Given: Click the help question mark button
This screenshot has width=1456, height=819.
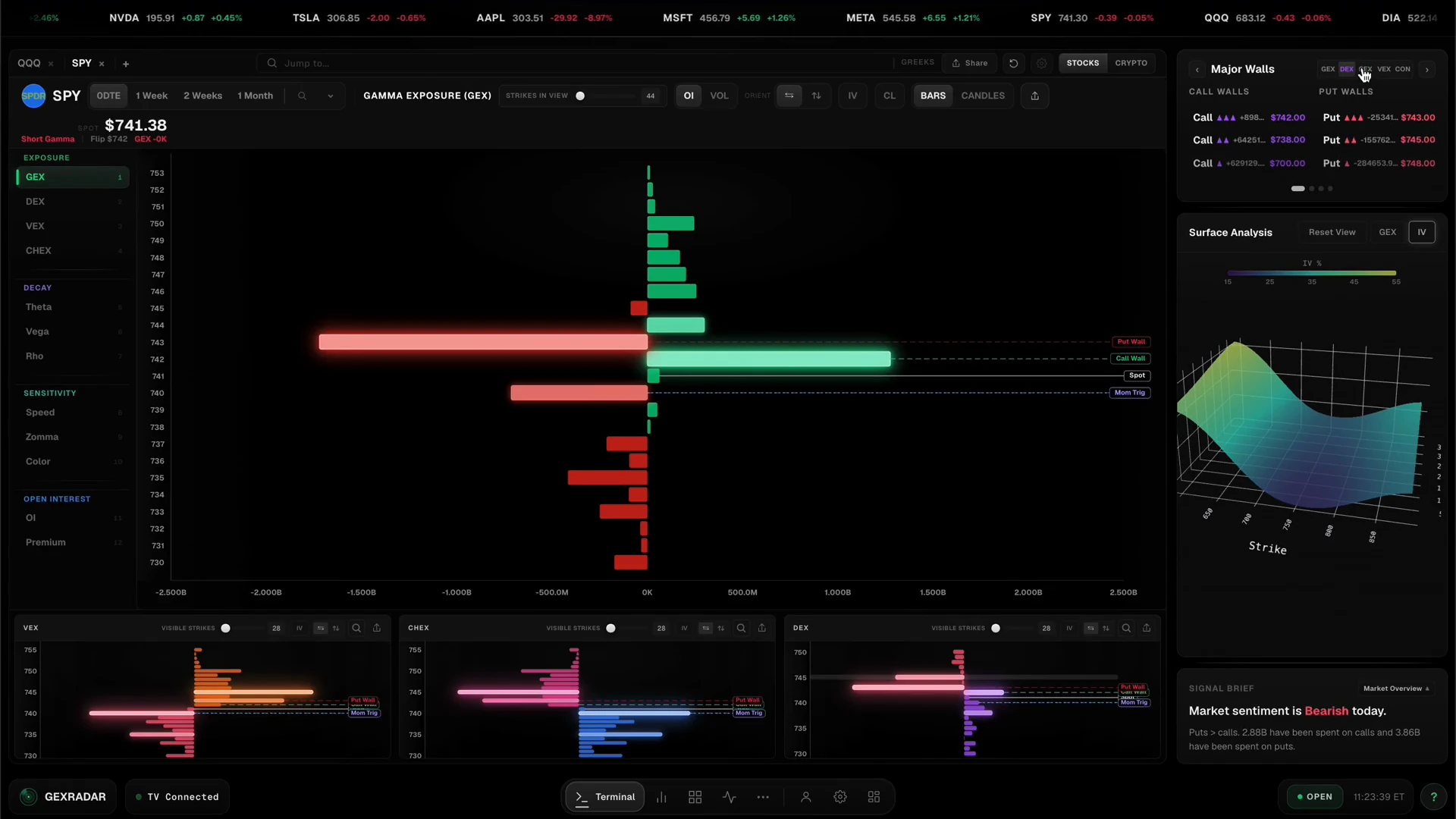Looking at the screenshot, I should click(x=1433, y=797).
